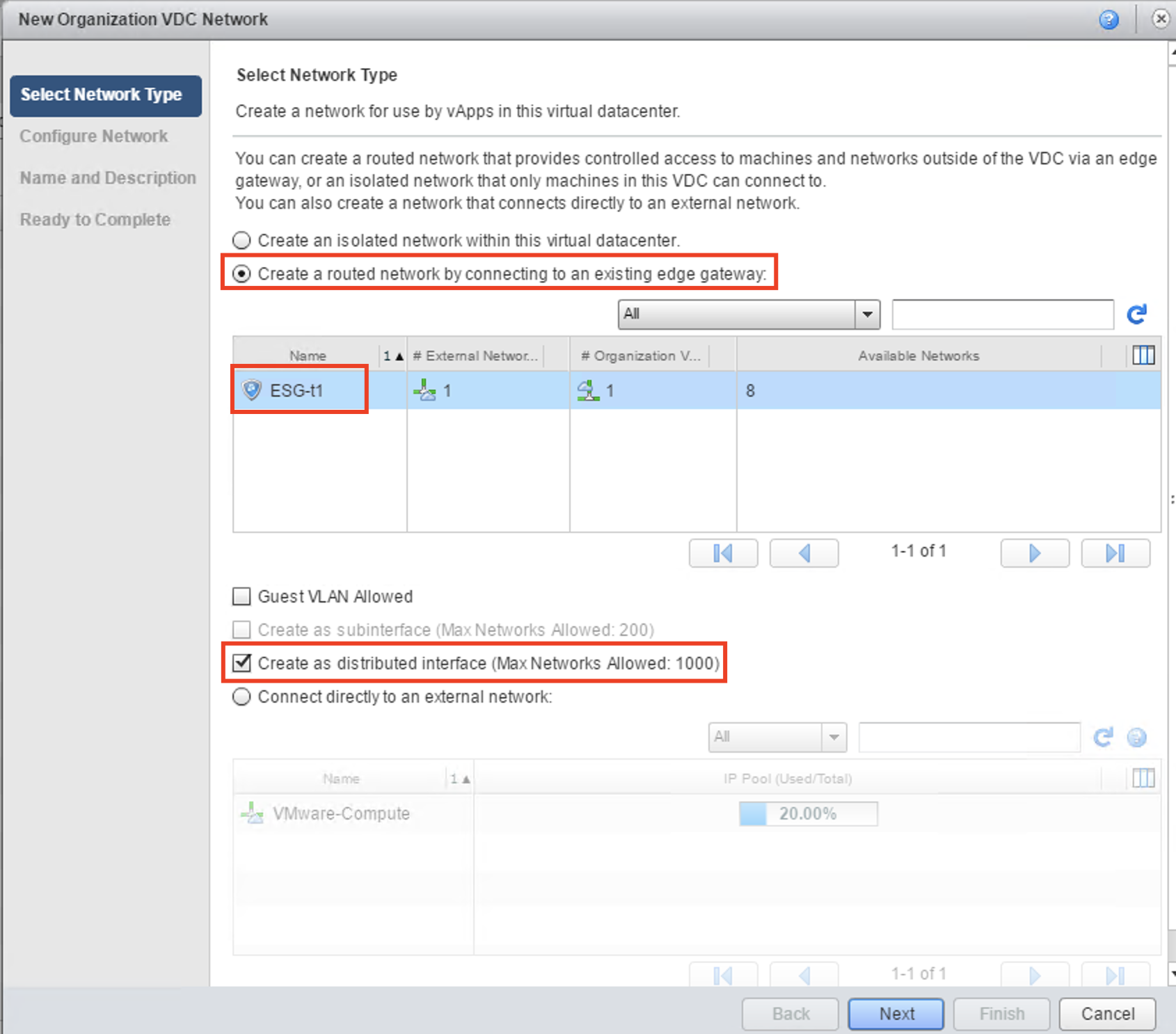Click the ESG-t1 shield gateway icon
This screenshot has height=1034, width=1176.
pyautogui.click(x=251, y=390)
